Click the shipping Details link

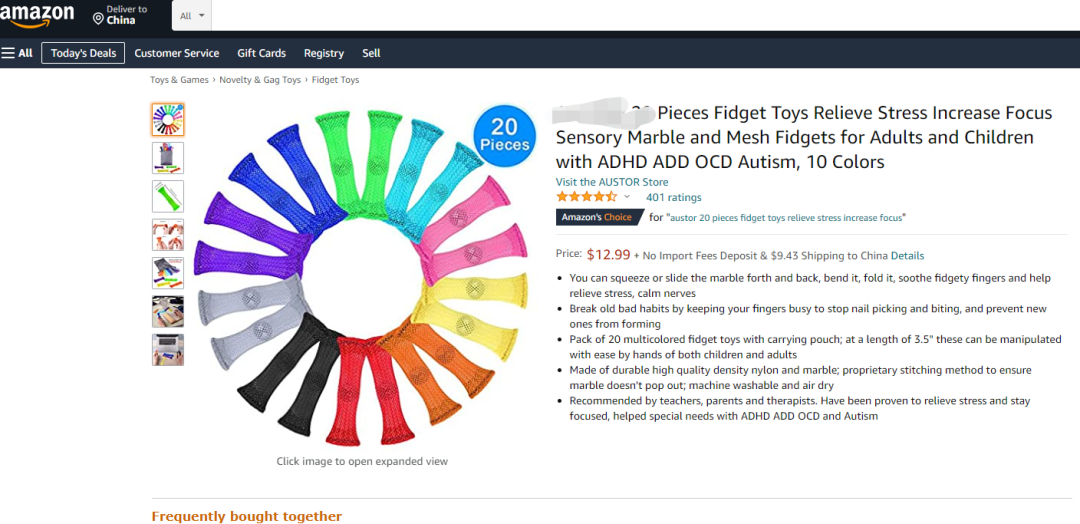coord(907,255)
